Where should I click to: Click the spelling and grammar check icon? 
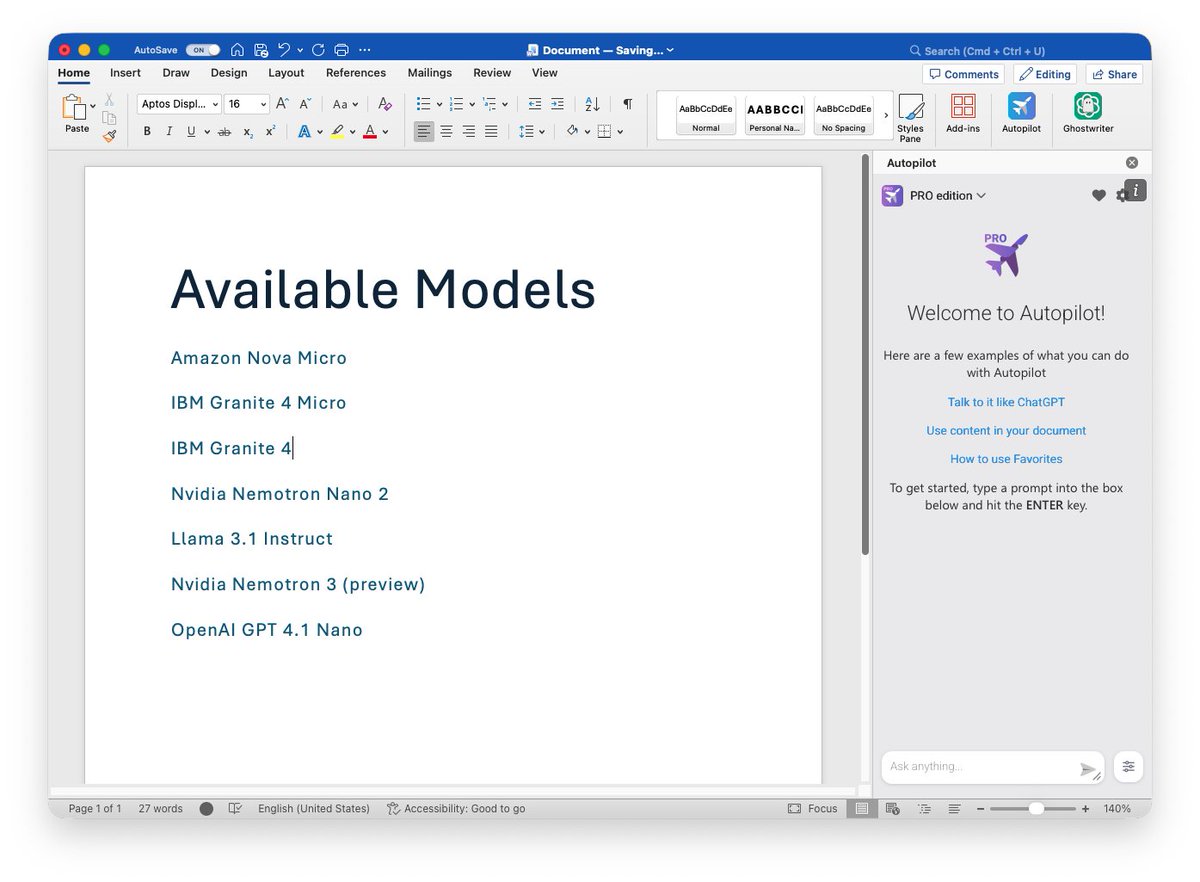[235, 808]
